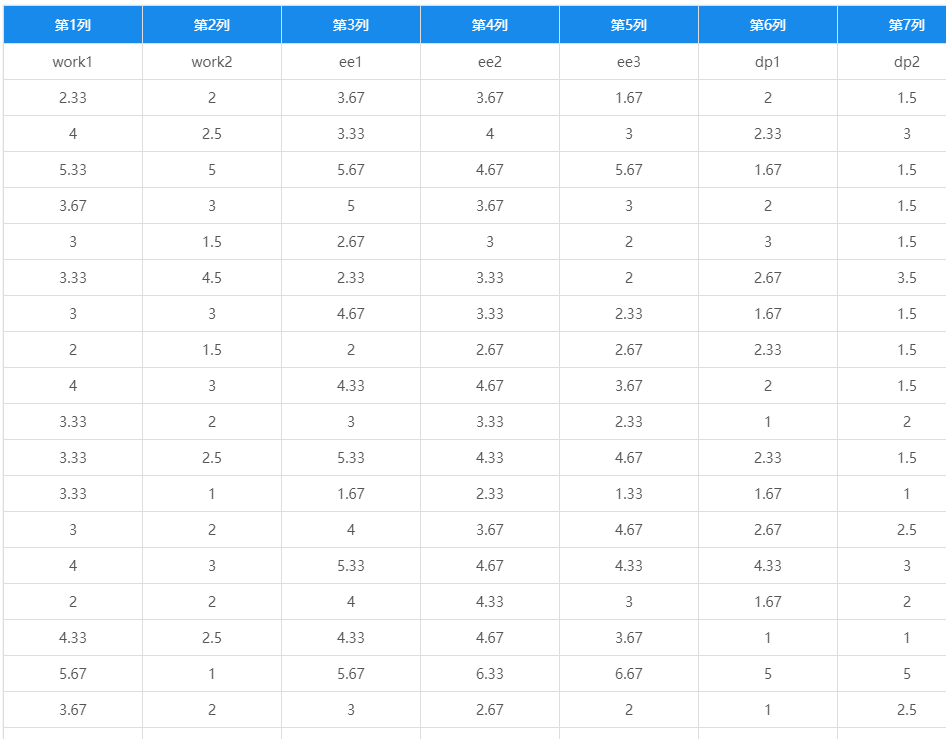
Task: Click the 第1列 column header
Action: point(73,25)
